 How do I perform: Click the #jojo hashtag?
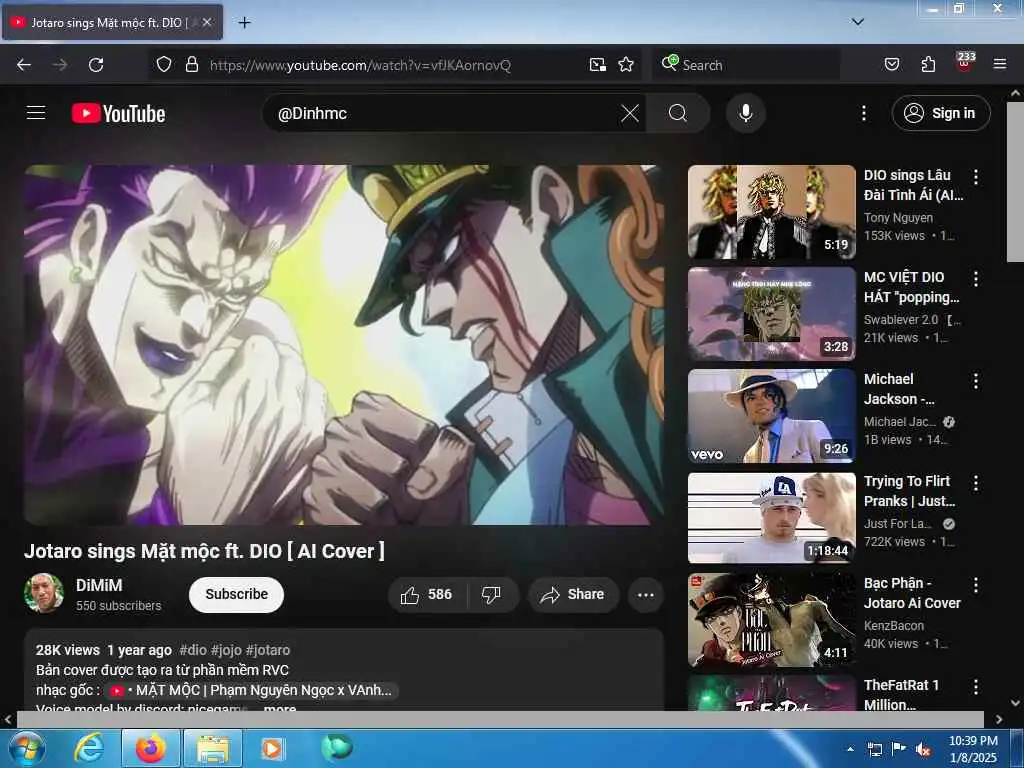click(x=226, y=650)
